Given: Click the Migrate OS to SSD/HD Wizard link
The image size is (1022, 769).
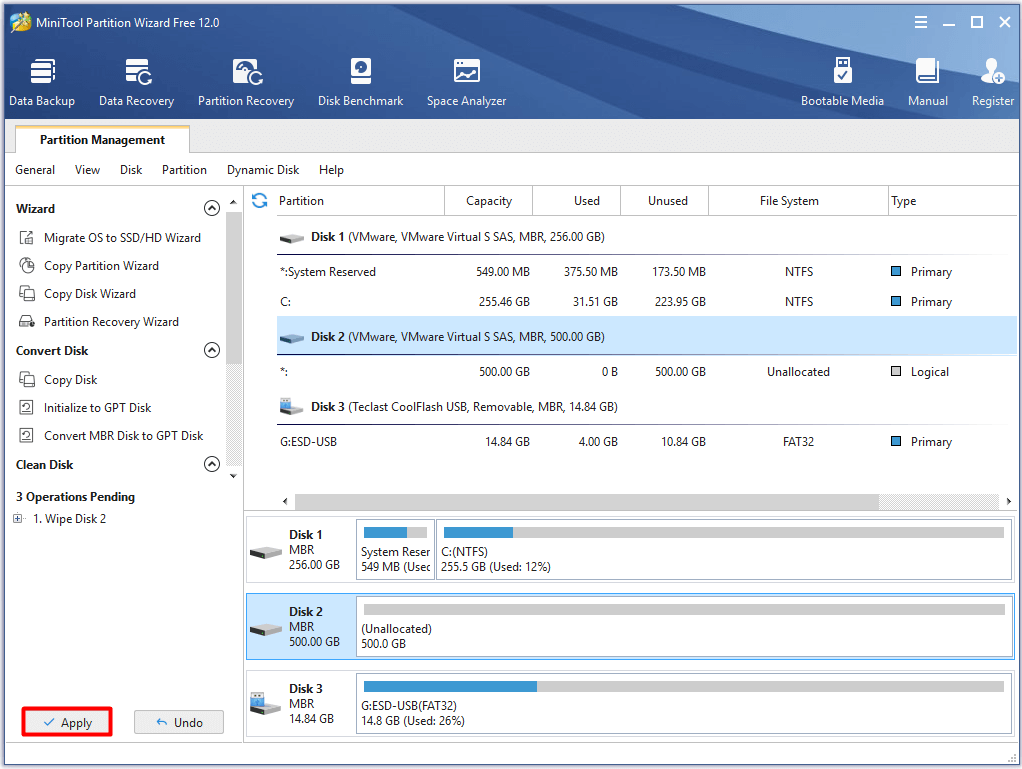Looking at the screenshot, I should [123, 238].
